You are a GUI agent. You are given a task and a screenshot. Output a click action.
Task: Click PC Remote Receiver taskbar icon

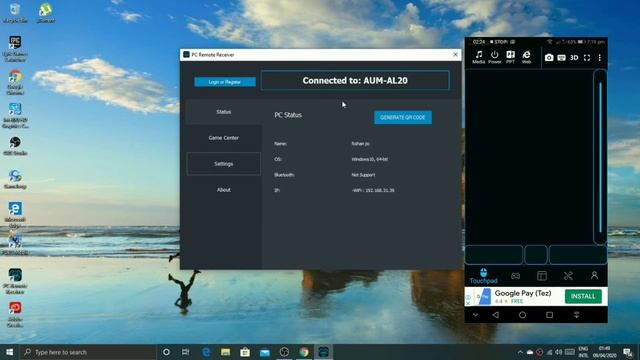(x=324, y=352)
